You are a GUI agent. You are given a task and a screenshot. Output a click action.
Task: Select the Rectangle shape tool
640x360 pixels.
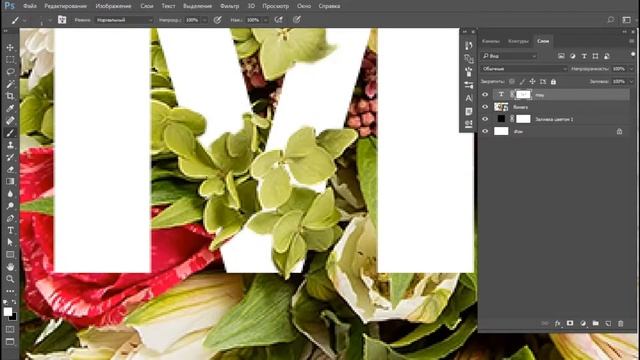coord(10,254)
